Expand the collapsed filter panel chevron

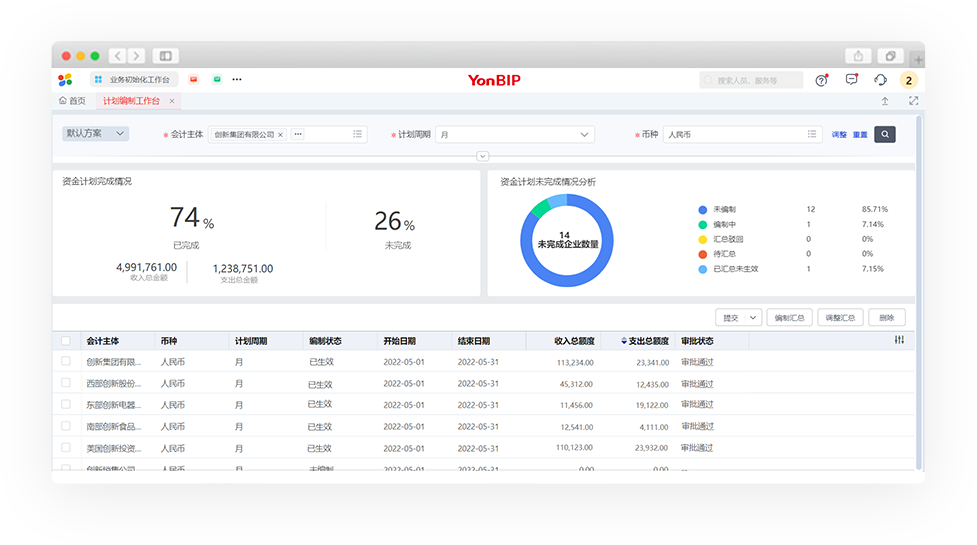(x=483, y=156)
